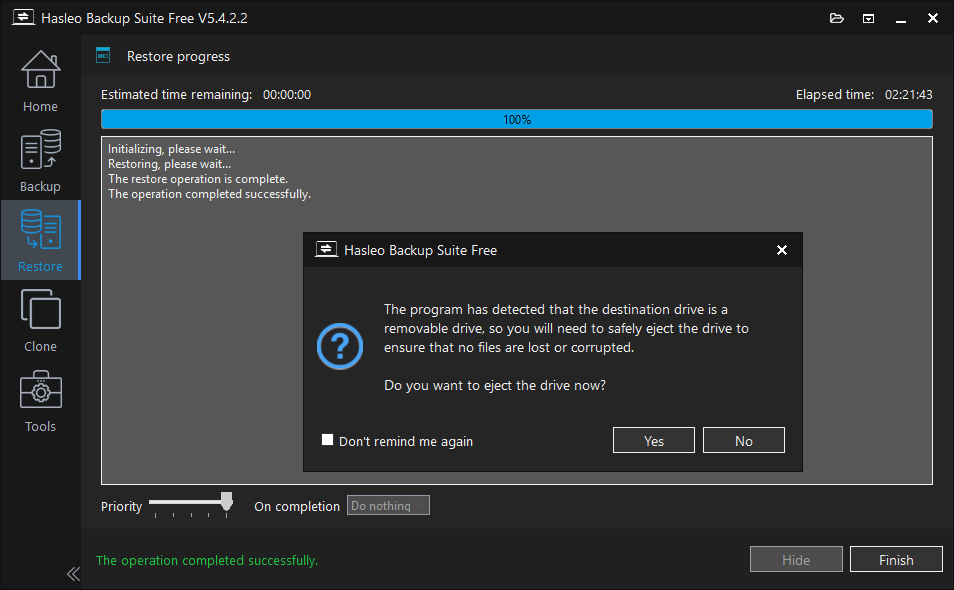Open the Backup section in sidebar
954x590 pixels.
40,161
